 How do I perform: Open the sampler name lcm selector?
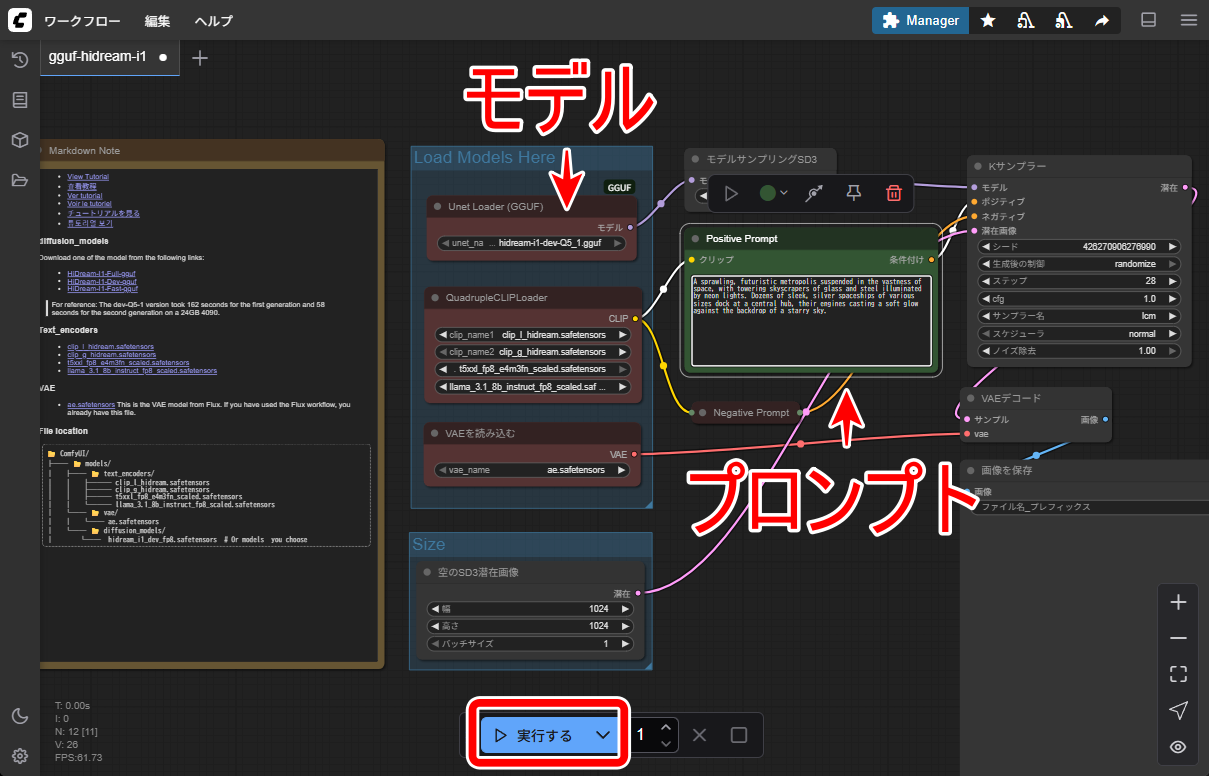1079,315
